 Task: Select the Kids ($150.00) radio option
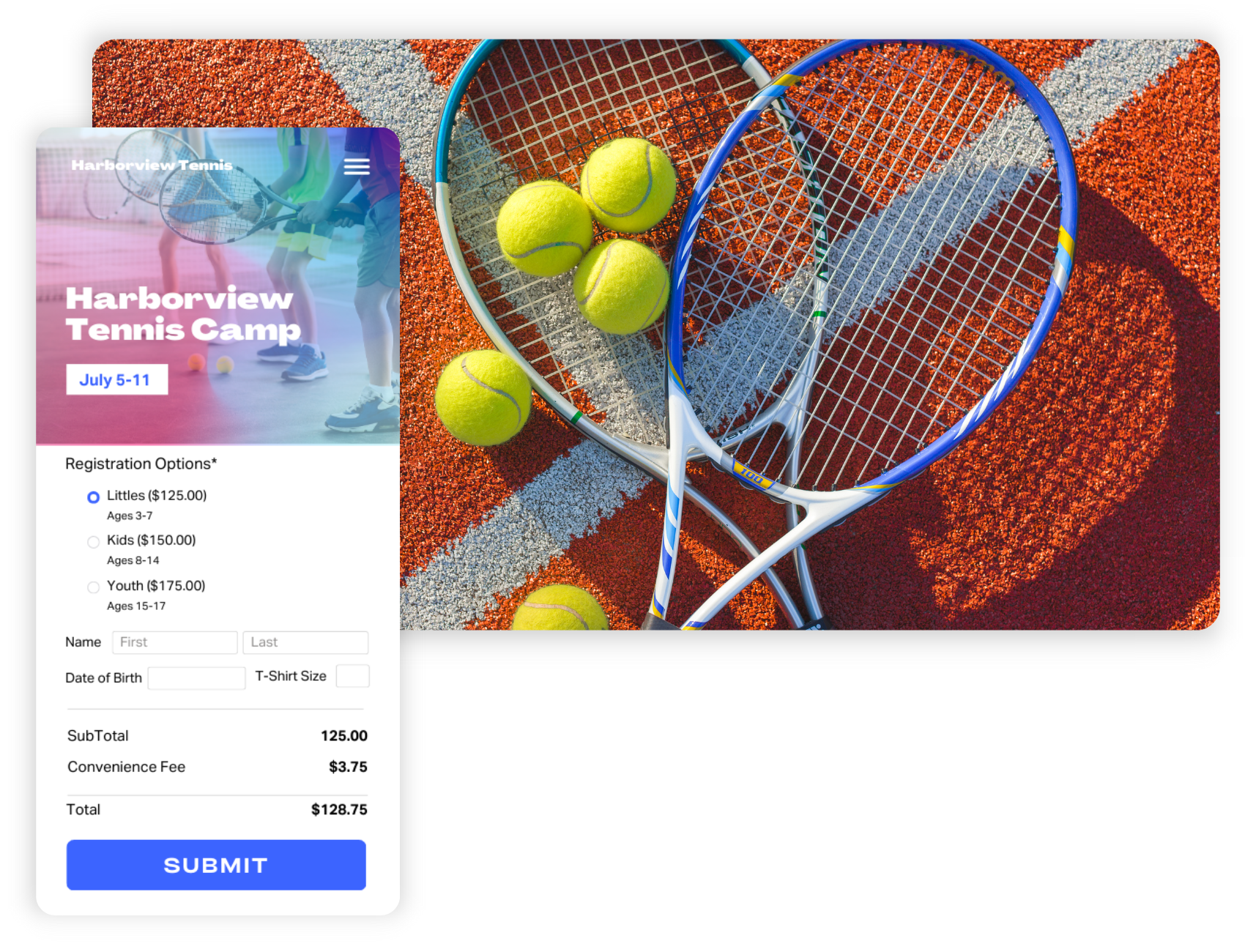(93, 542)
